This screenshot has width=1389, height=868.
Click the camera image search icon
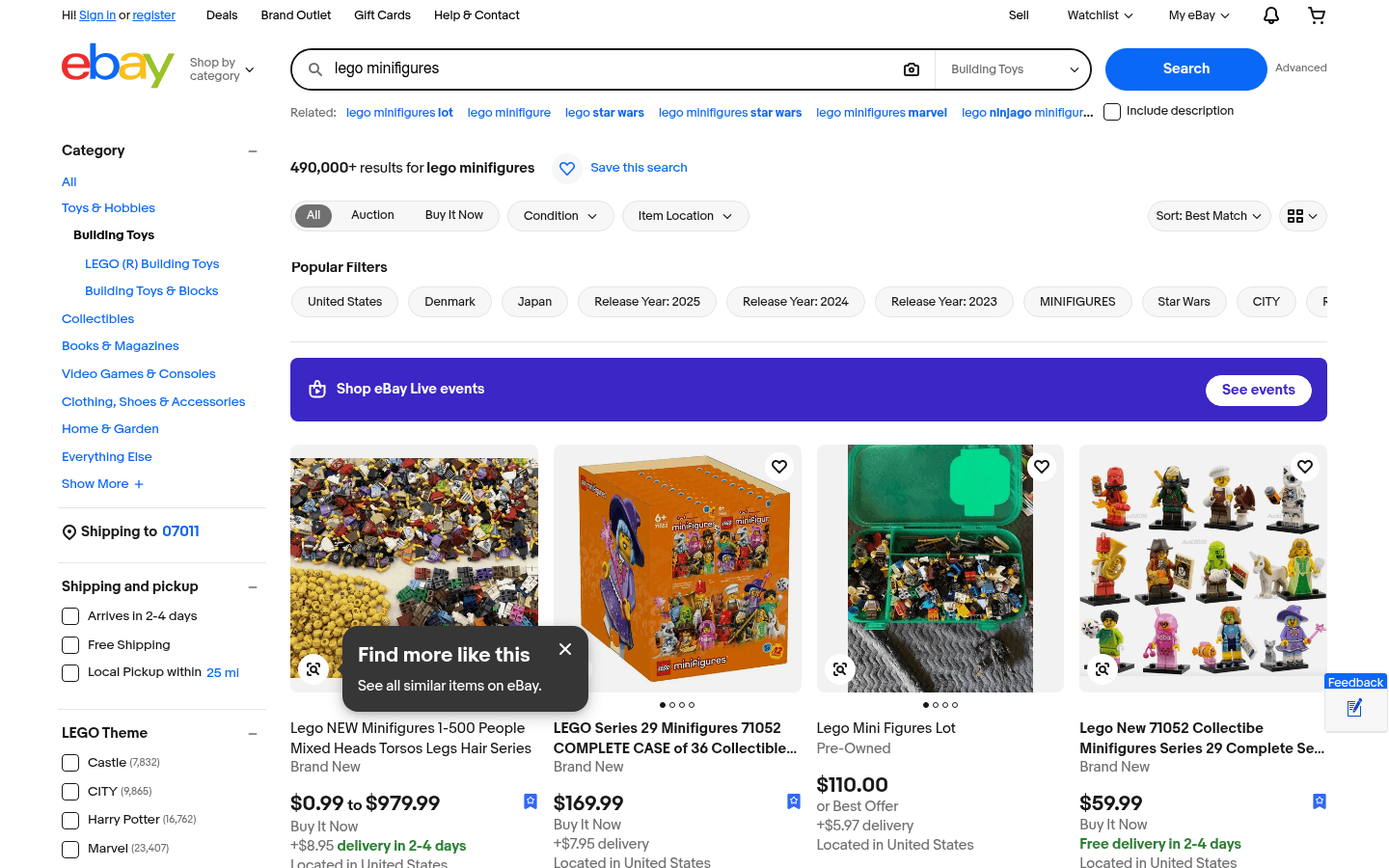(x=912, y=69)
